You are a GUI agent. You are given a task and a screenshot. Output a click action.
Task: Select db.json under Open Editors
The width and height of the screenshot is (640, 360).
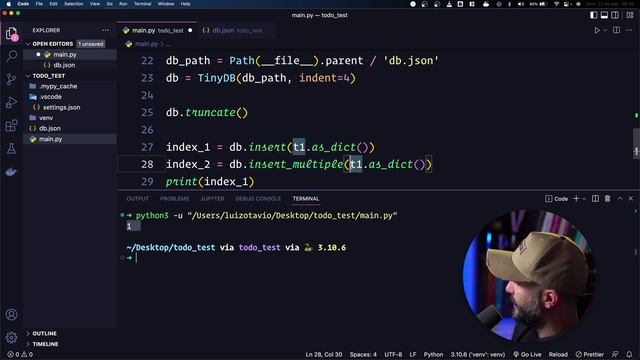(x=70, y=65)
